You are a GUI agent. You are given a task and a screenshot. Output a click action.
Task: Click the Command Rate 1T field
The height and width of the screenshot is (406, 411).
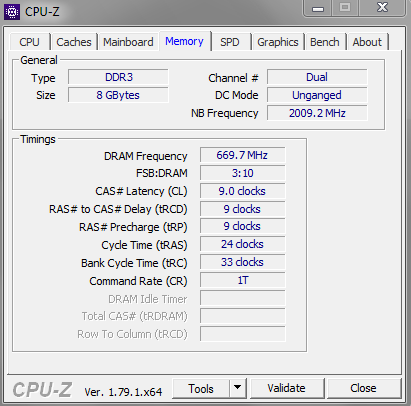pyautogui.click(x=242, y=280)
